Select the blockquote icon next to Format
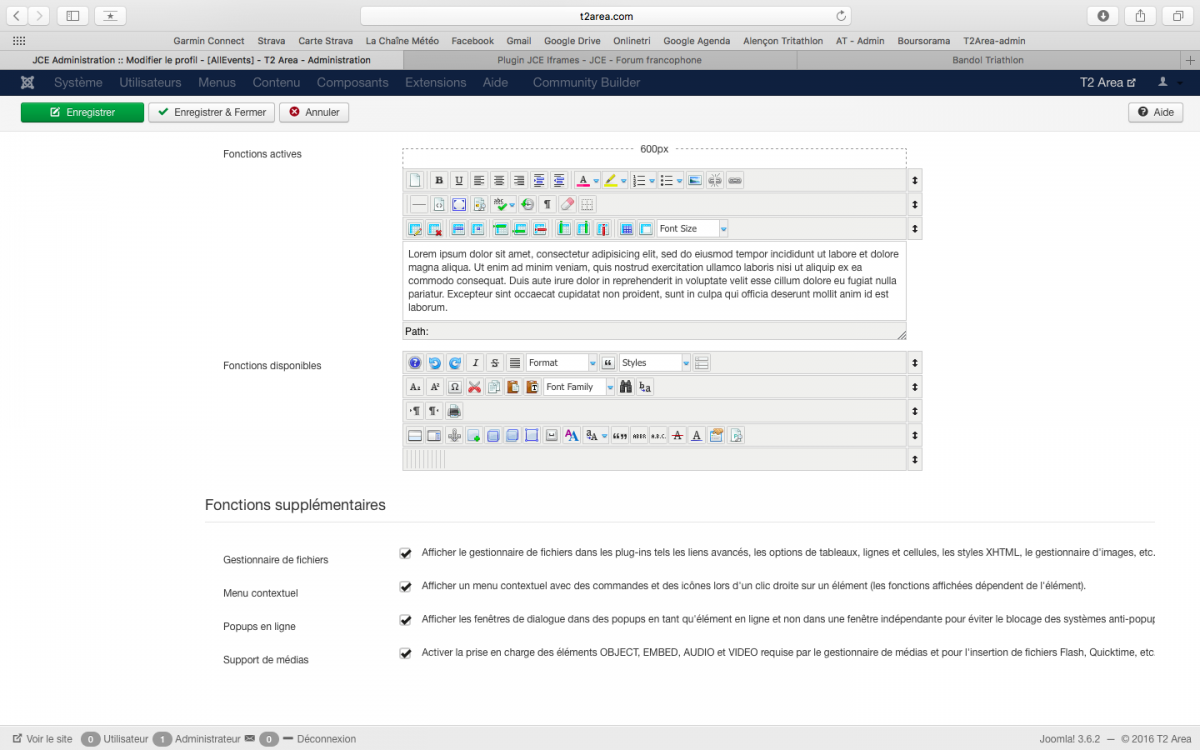The width and height of the screenshot is (1200, 750). [608, 363]
